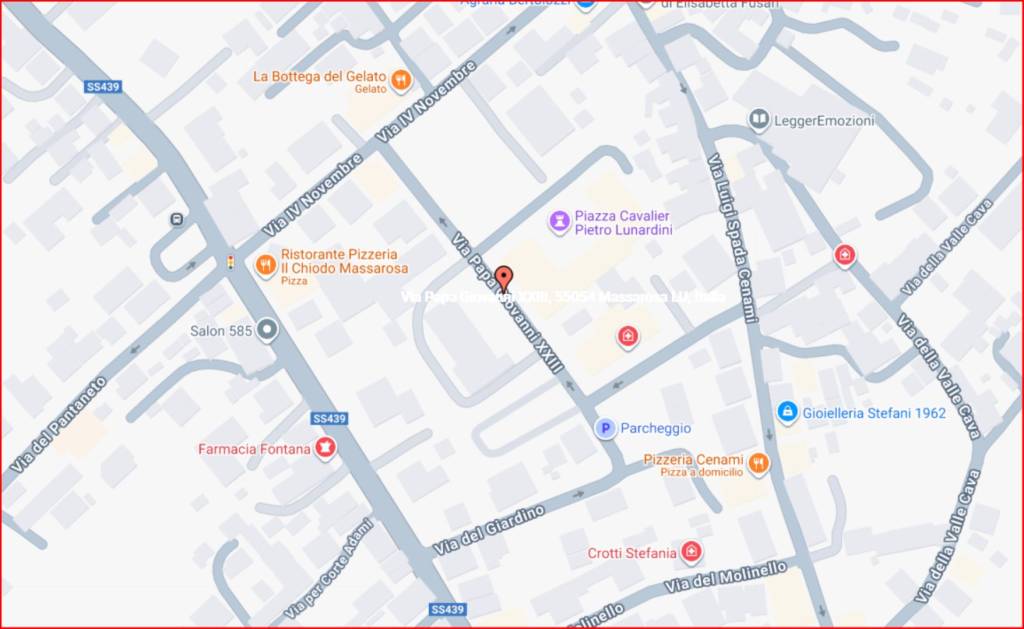Click the Pizzeria Cenami restaurant icon
This screenshot has width=1024, height=629.
click(758, 464)
